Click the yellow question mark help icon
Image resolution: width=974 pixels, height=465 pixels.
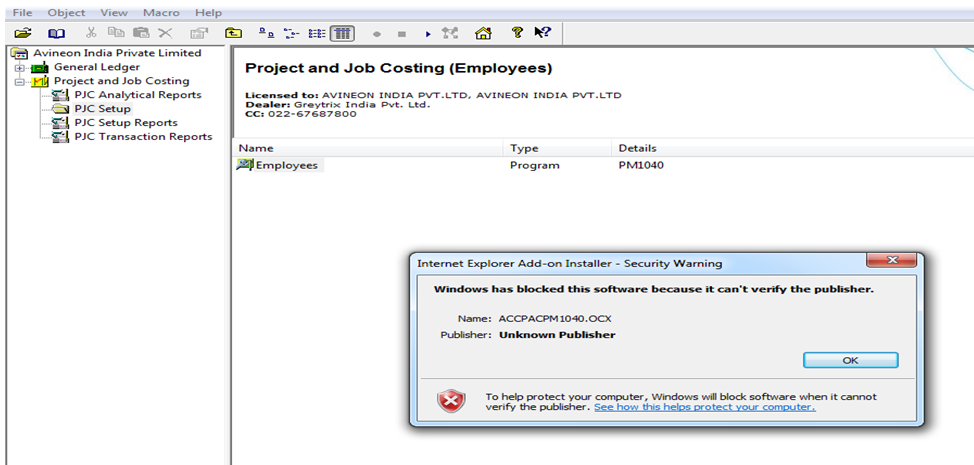[517, 33]
